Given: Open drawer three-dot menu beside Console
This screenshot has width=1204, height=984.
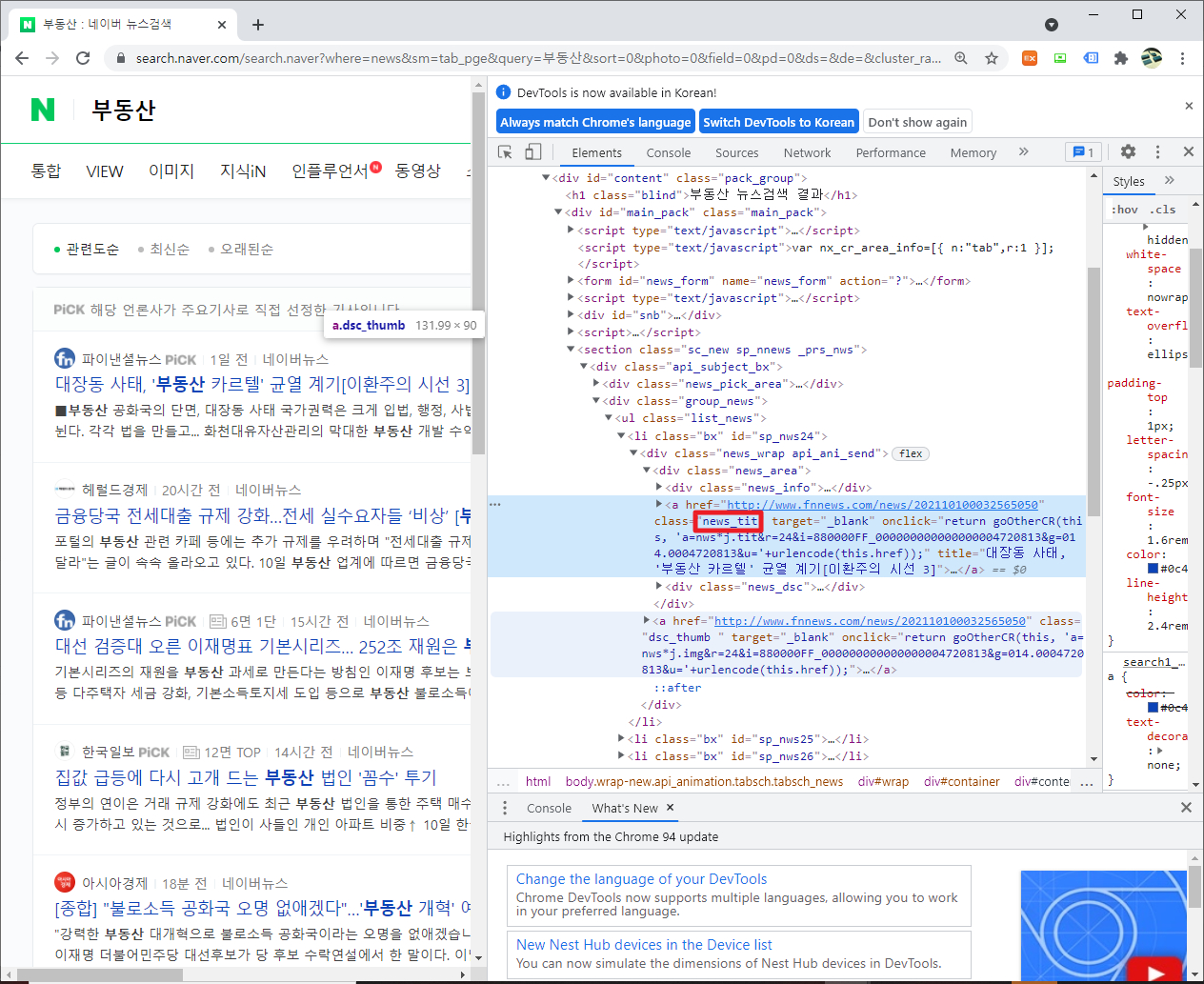Looking at the screenshot, I should [505, 808].
